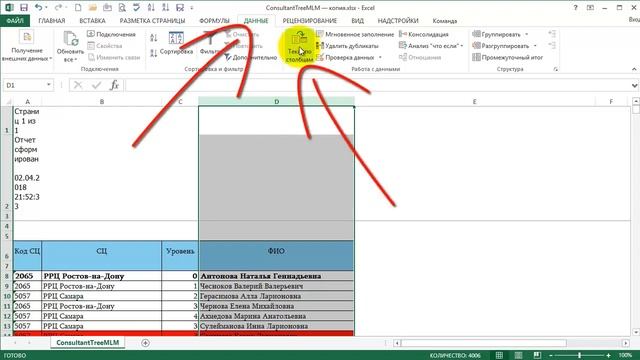This screenshot has height=360, width=640.
Task: Switch to the ВИД tab
Action: (358, 20)
